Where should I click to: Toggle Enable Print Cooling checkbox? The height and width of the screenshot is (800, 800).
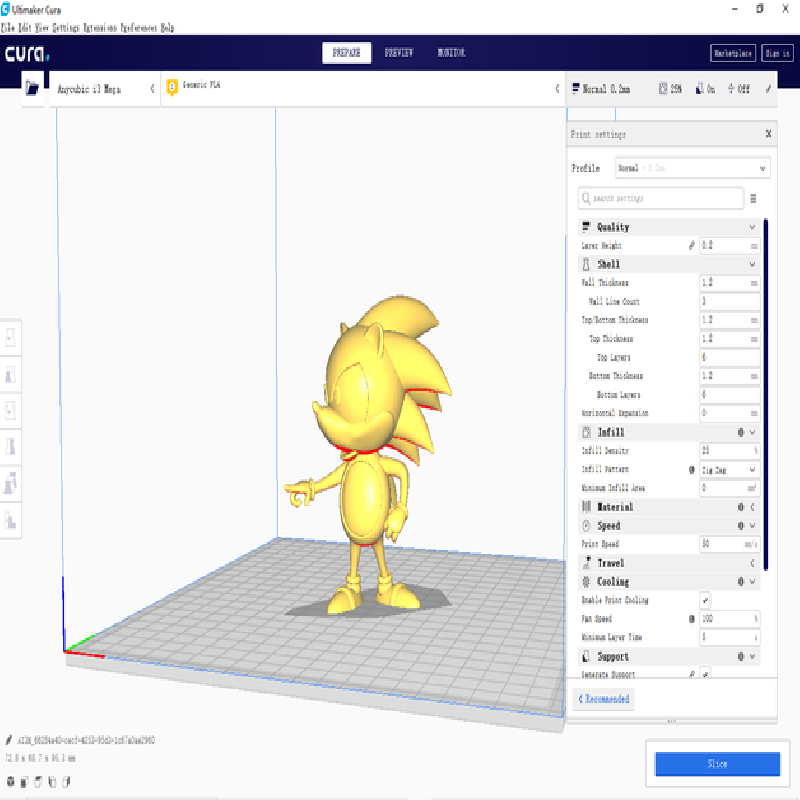point(705,600)
